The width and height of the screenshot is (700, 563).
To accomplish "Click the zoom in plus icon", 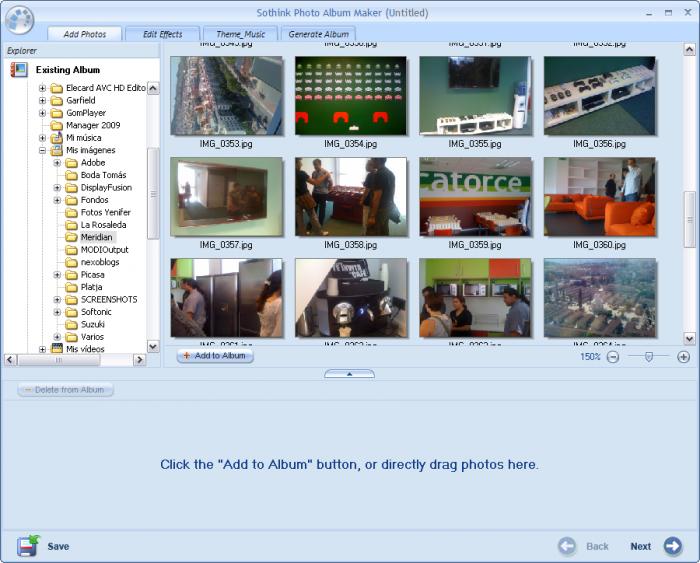I will [x=683, y=357].
